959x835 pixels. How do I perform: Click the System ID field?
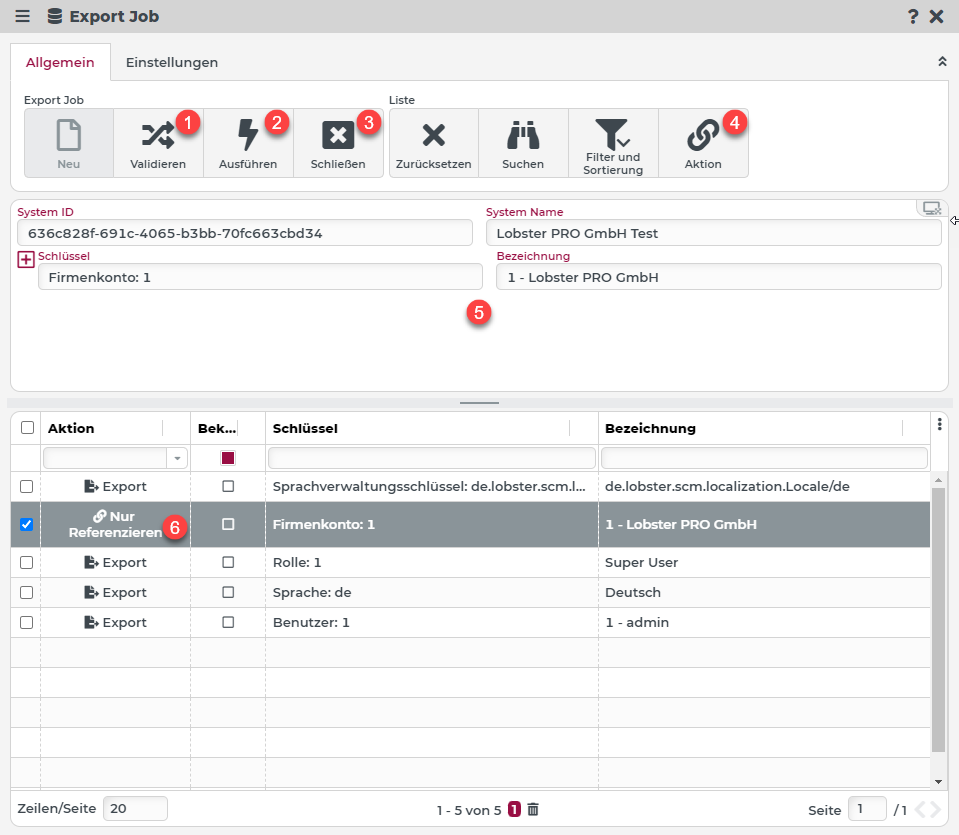245,233
